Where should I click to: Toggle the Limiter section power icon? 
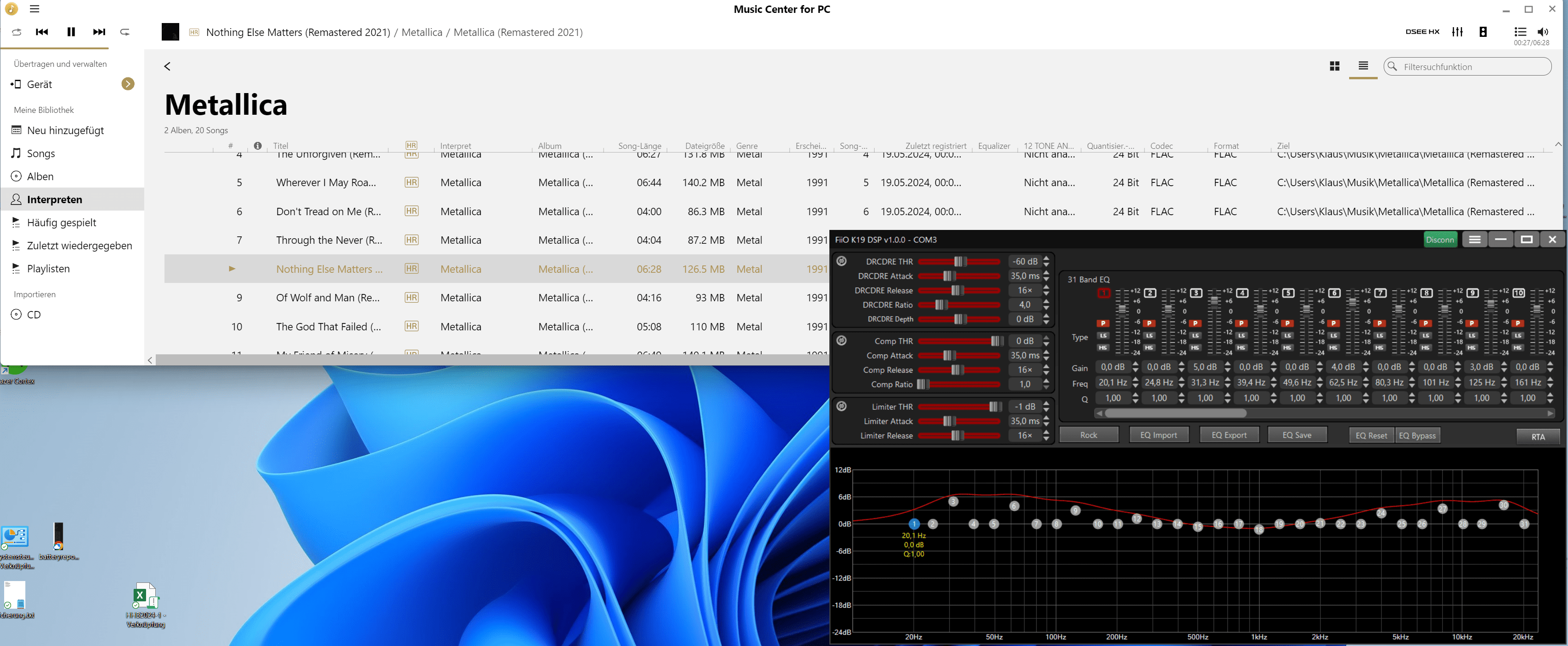(841, 406)
